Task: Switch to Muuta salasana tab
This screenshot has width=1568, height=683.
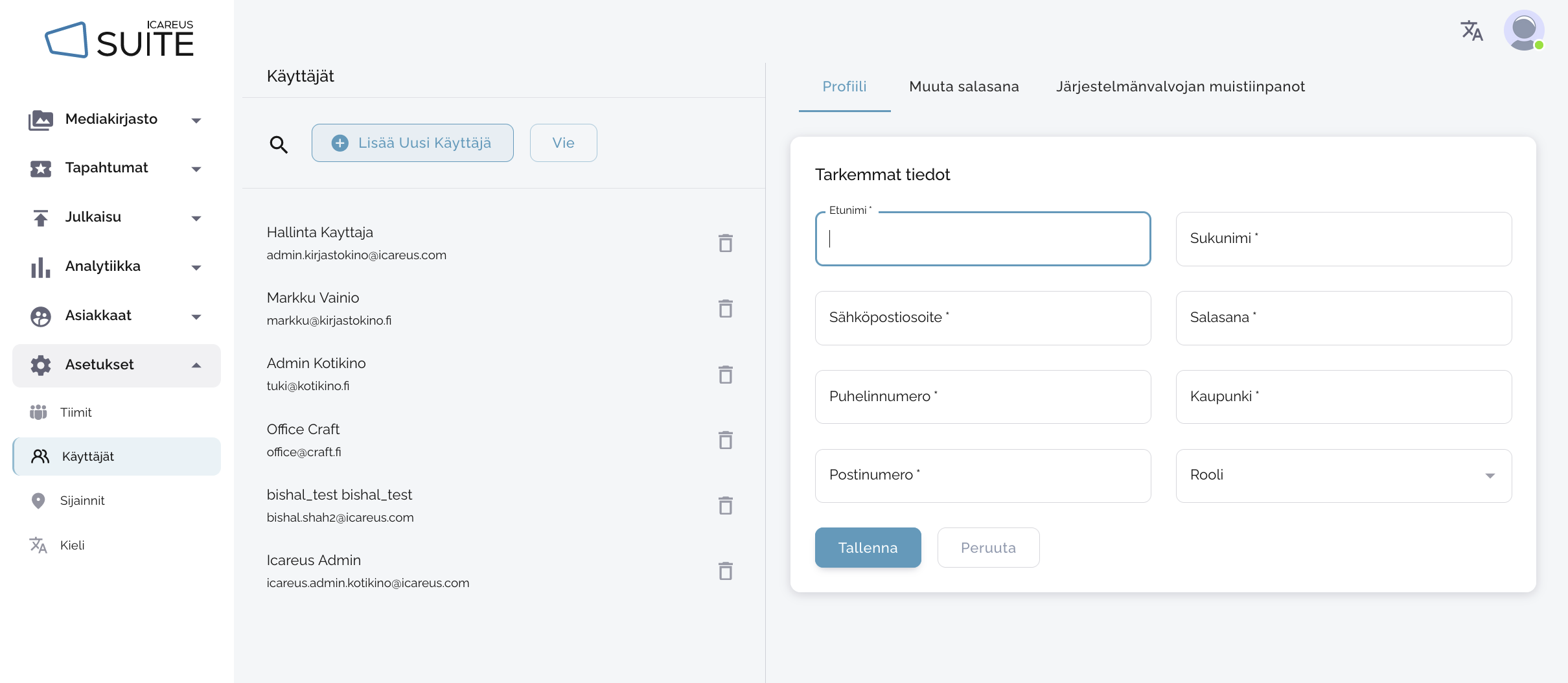Action: pos(963,87)
